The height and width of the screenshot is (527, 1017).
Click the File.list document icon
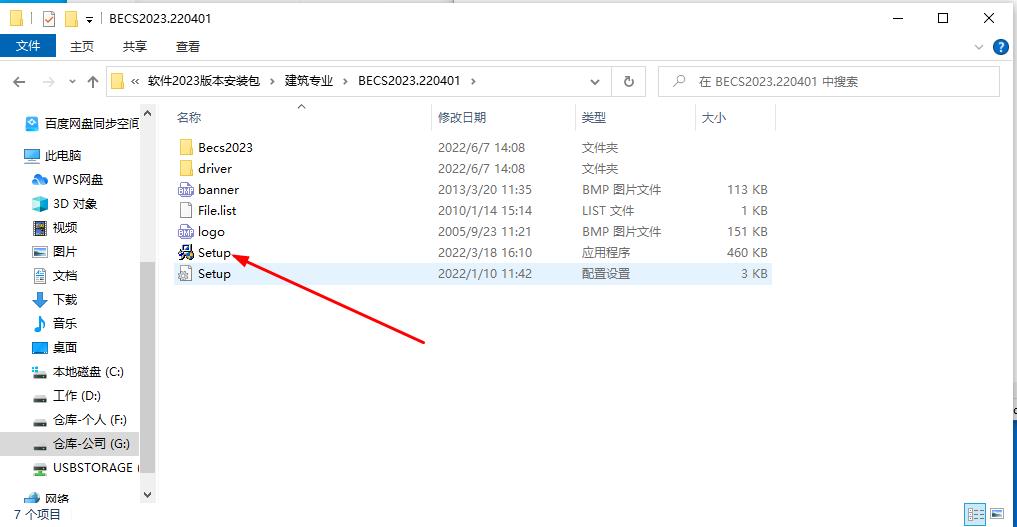pos(186,211)
